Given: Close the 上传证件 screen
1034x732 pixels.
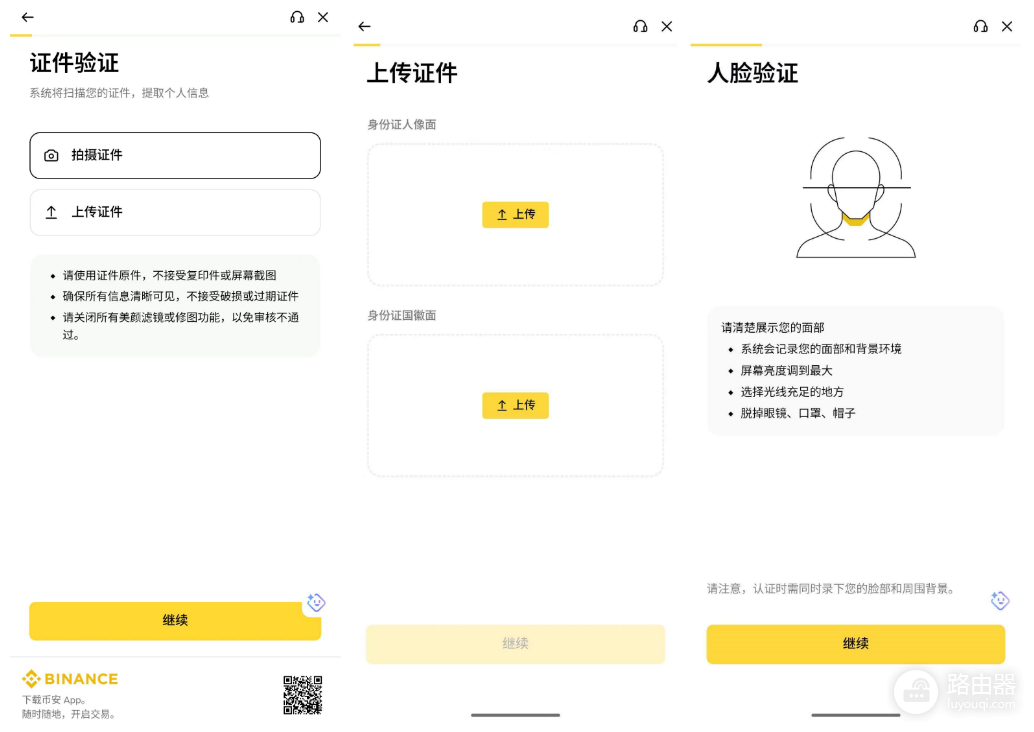Looking at the screenshot, I should point(667,26).
